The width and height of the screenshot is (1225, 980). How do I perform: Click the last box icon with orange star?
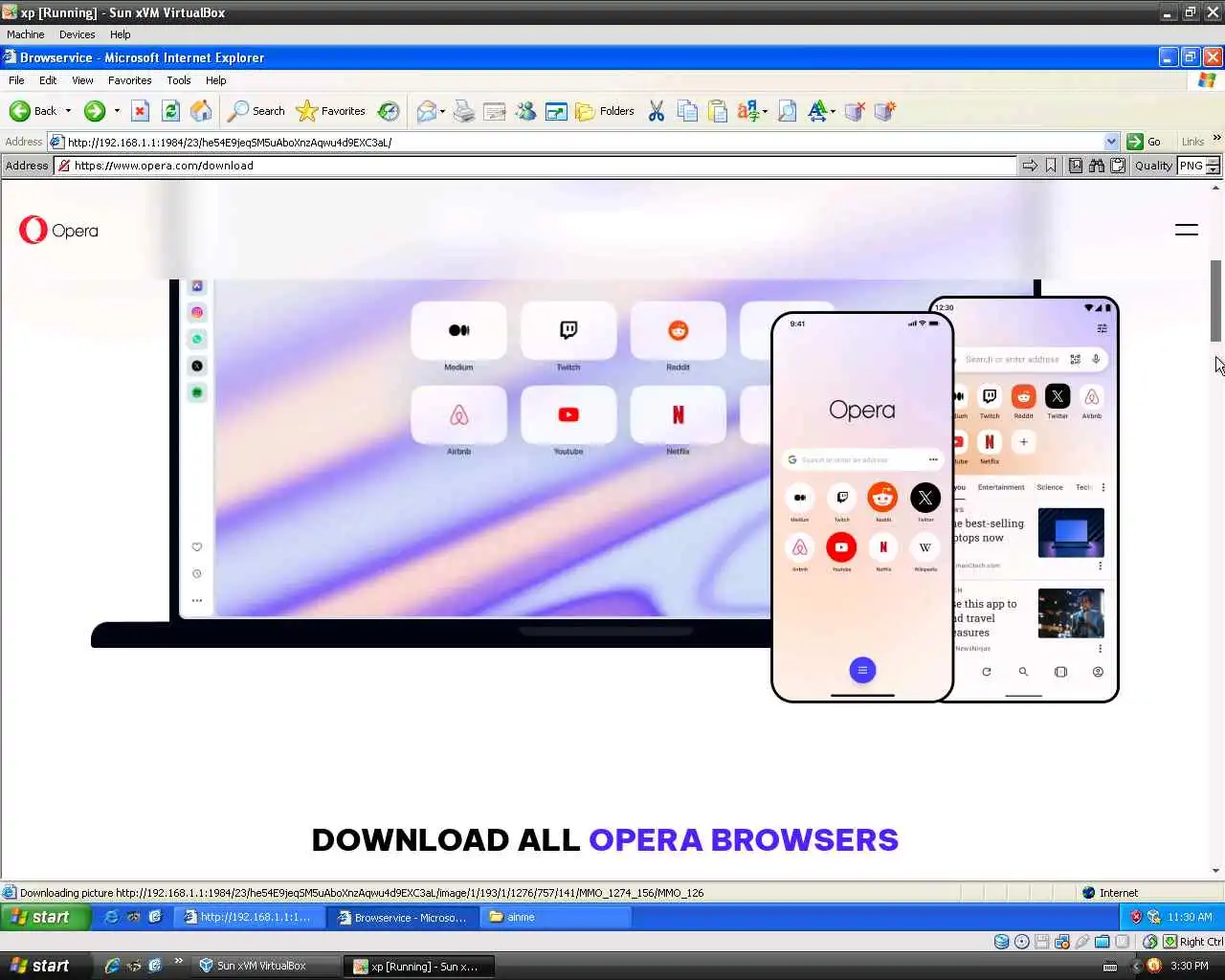pyautogui.click(x=885, y=112)
